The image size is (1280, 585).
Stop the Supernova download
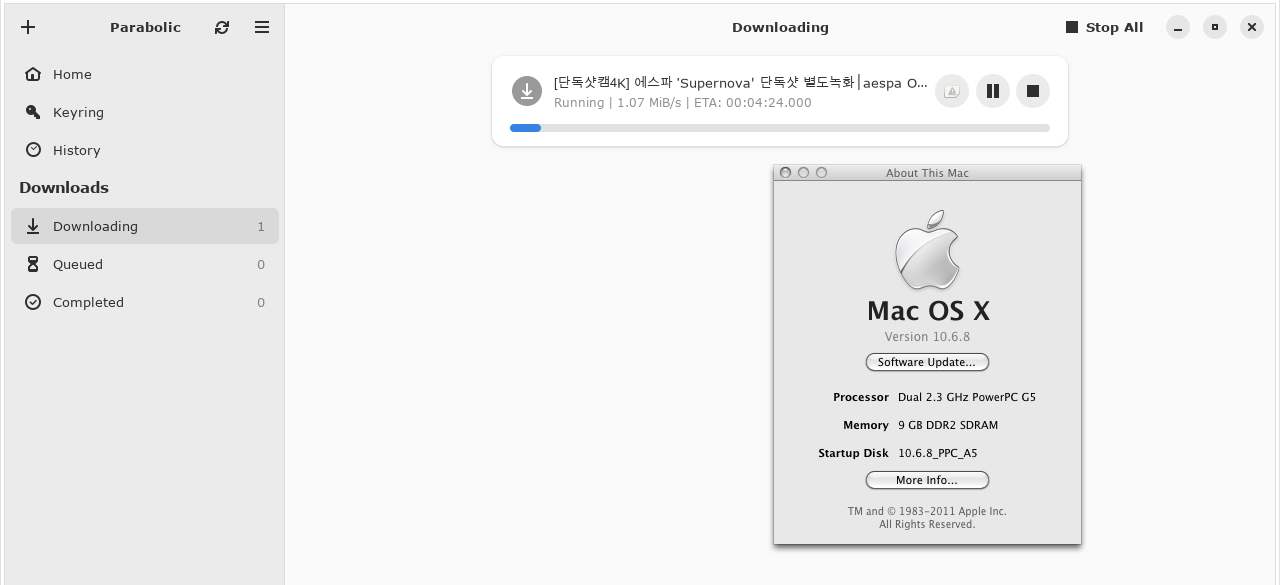click(1033, 91)
